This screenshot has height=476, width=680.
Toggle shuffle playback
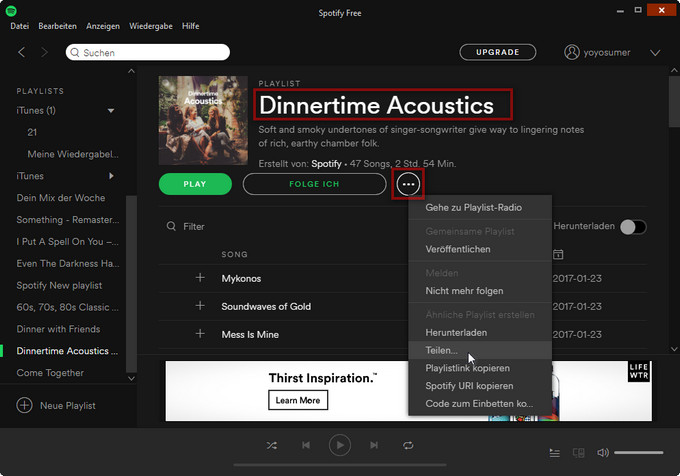pyautogui.click(x=272, y=445)
